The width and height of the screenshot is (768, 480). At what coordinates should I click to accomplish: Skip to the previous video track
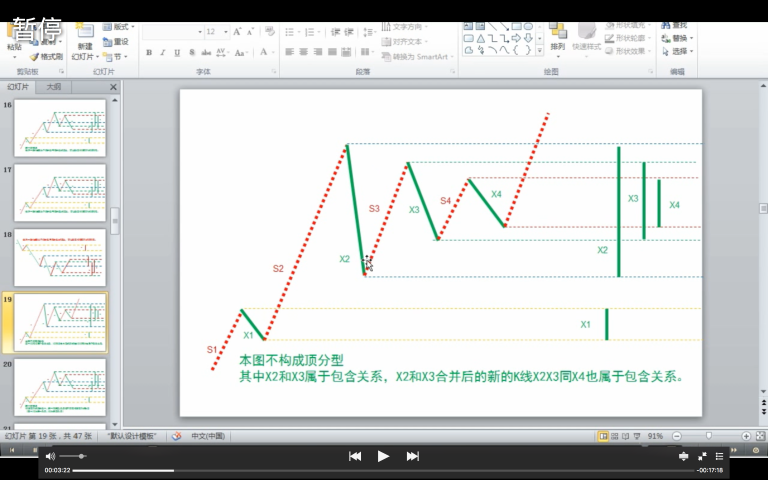pos(354,456)
